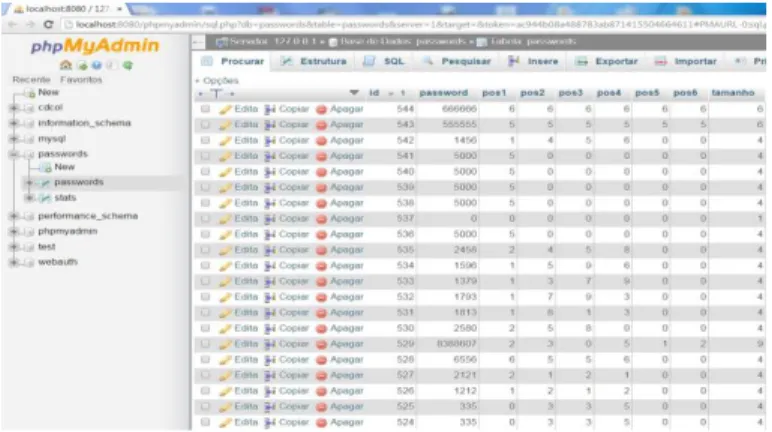Click the pencil Edita icon in row 524
The width and height of the screenshot is (772, 432).
click(225, 423)
